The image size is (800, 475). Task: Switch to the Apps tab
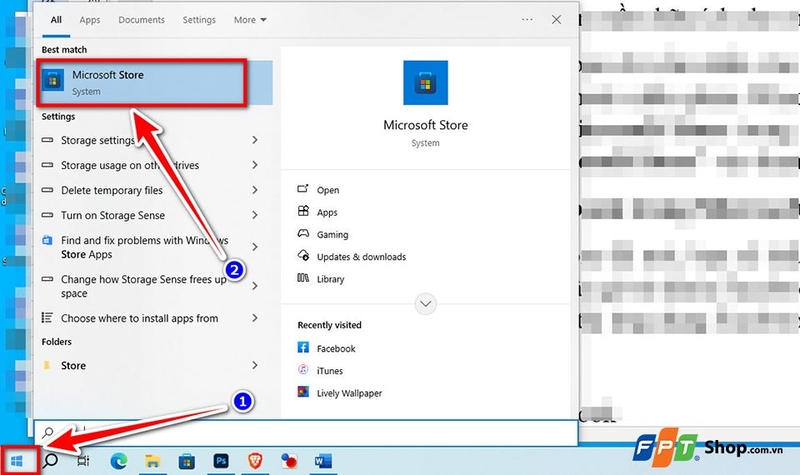(90, 20)
